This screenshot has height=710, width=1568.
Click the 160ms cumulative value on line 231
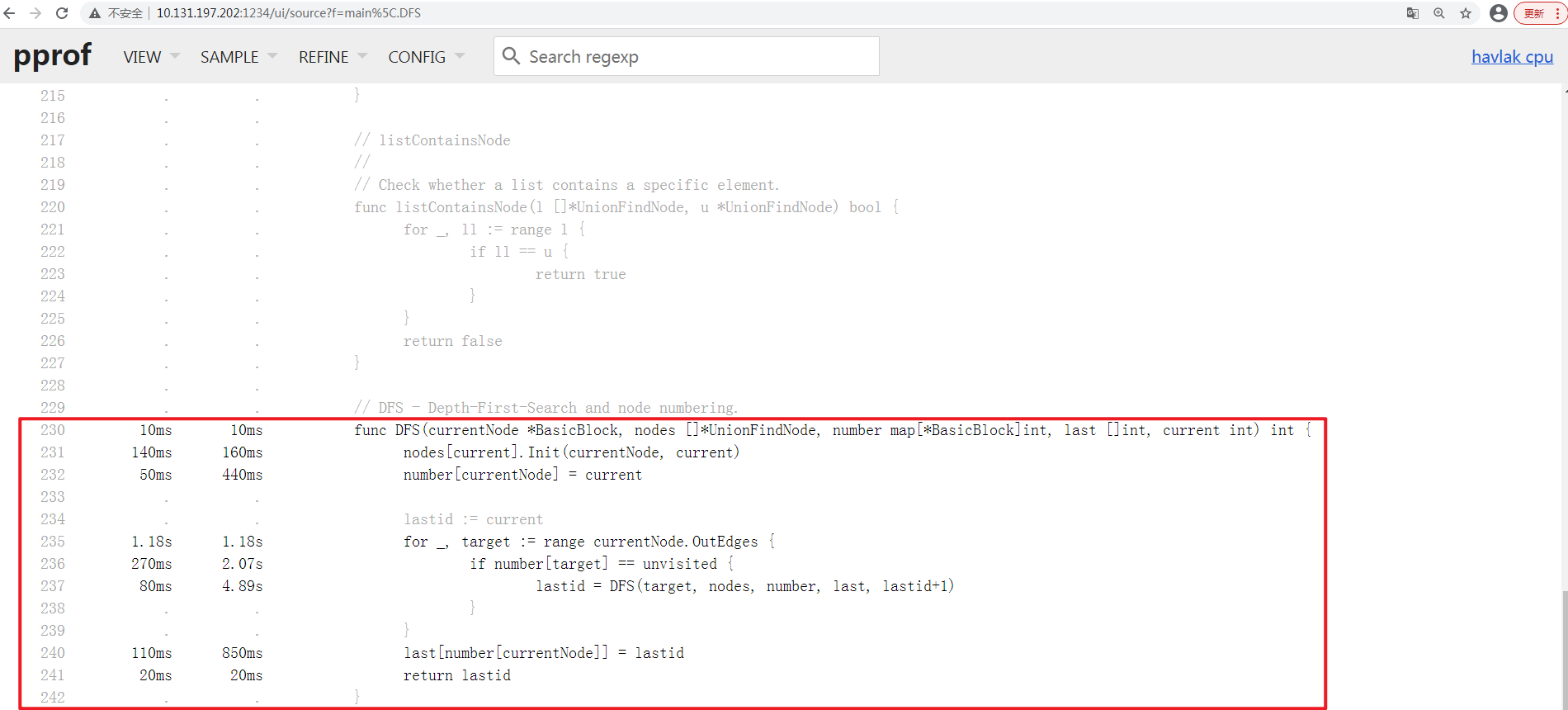243,452
